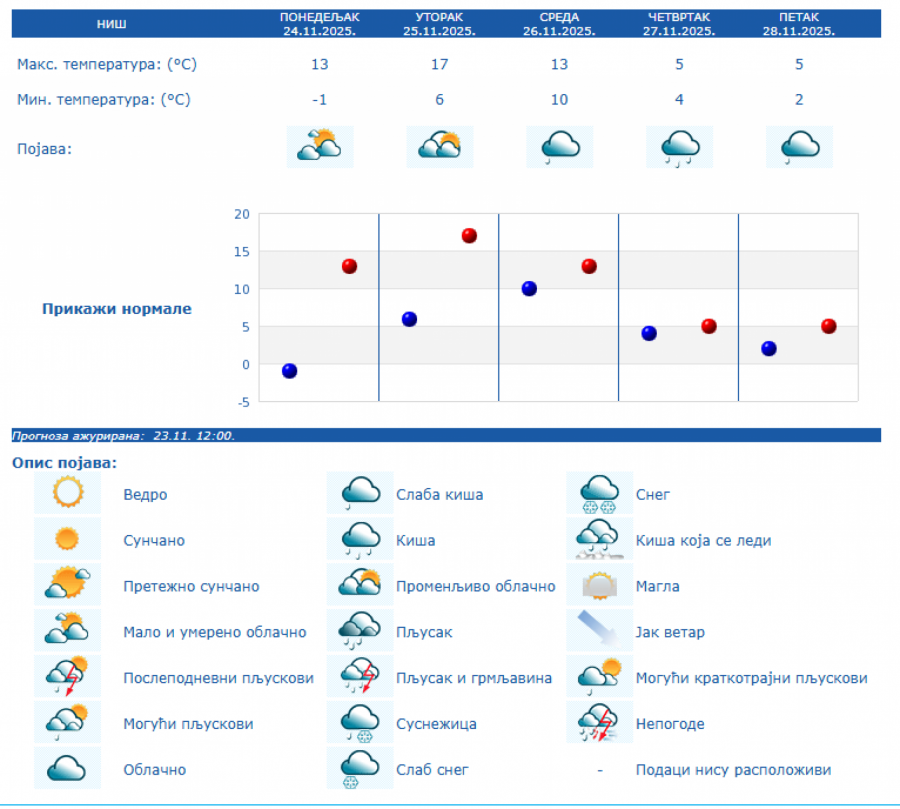
Task: Click the Суснежица sleet legend icon
Action: click(x=360, y=724)
